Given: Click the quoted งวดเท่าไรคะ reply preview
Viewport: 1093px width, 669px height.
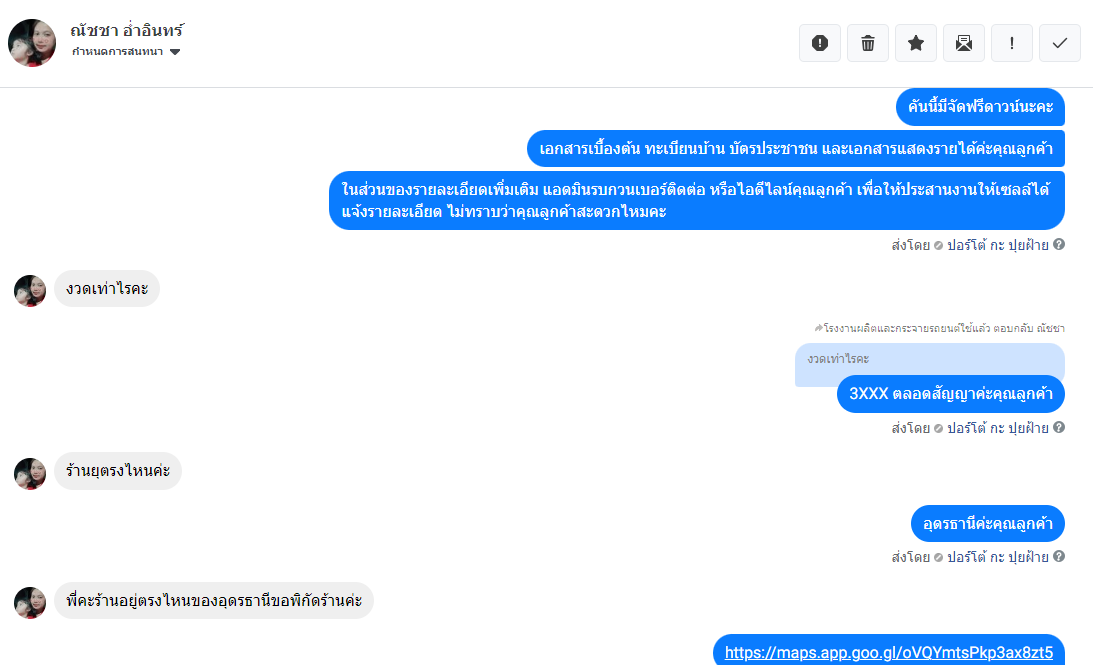Looking at the screenshot, I should click(929, 359).
